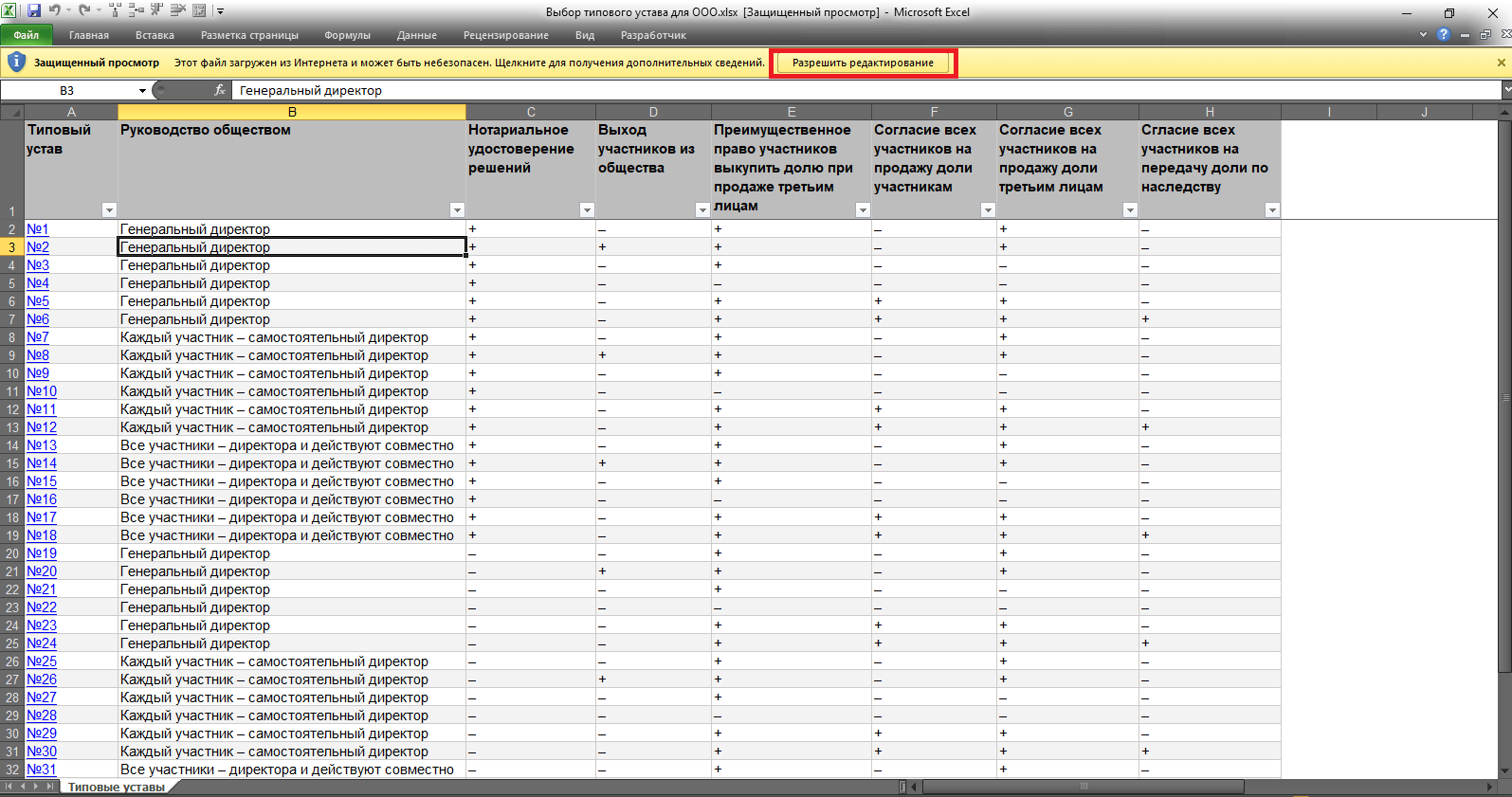Open filter dropdown for column F header
The height and width of the screenshot is (797, 1512).
point(988,210)
